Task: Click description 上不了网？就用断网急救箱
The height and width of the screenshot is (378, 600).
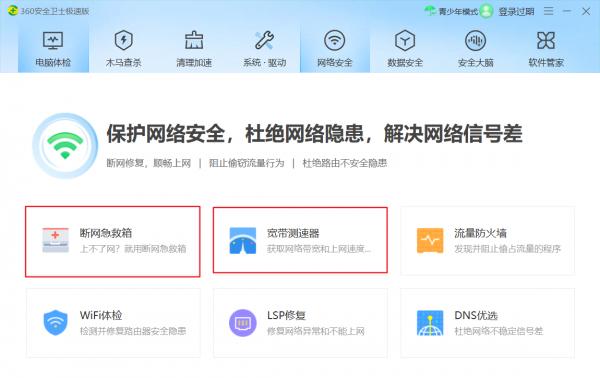Action: 133,249
